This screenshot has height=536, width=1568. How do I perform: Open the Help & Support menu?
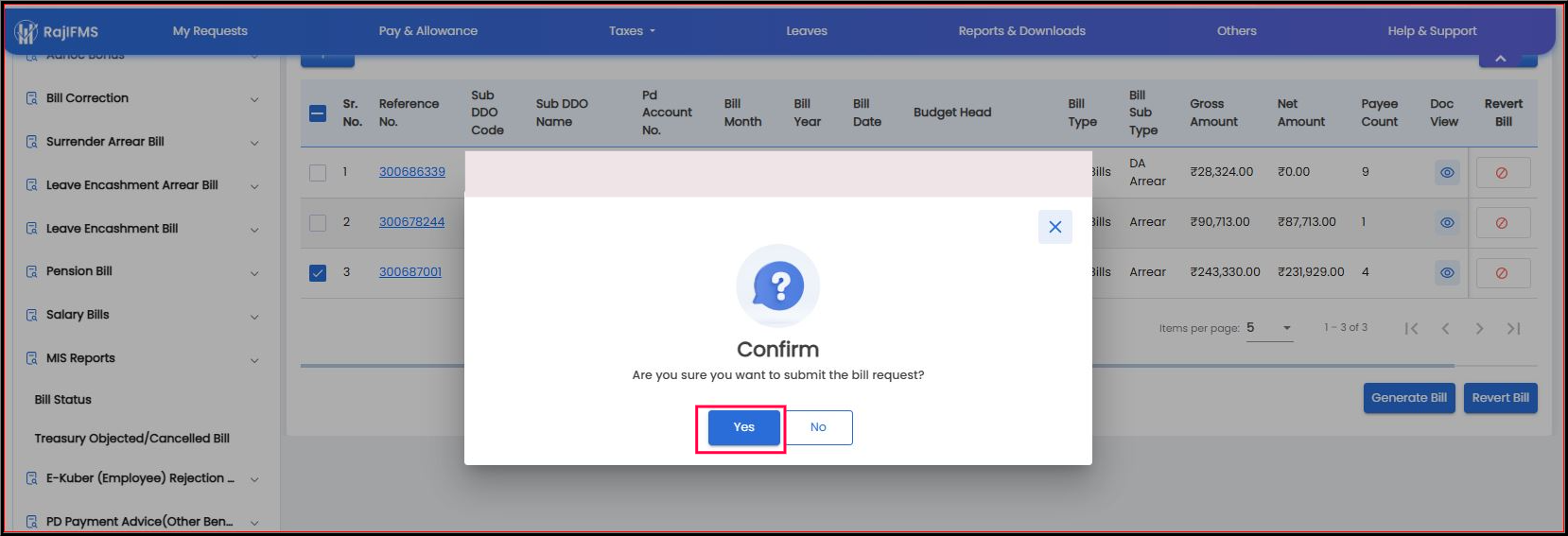coord(1432,31)
